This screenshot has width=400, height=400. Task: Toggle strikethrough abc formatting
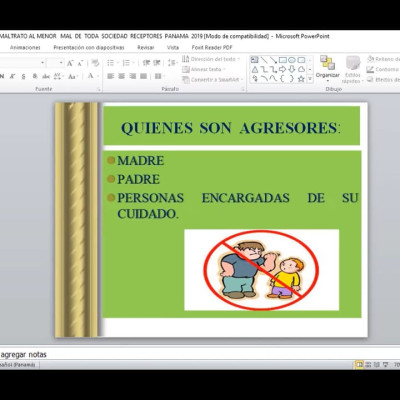click(46, 76)
